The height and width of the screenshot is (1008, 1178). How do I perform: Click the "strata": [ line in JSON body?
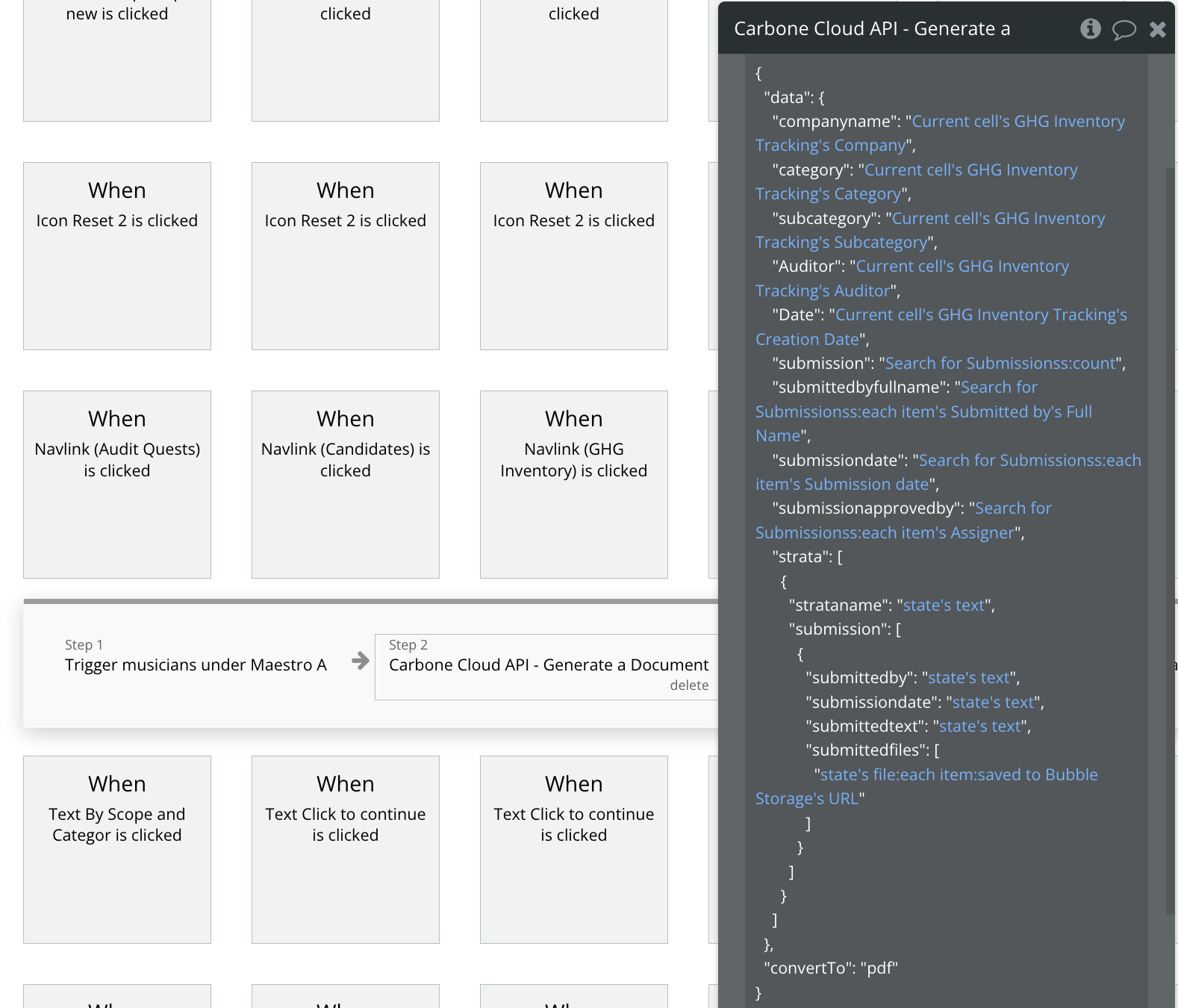pos(807,556)
